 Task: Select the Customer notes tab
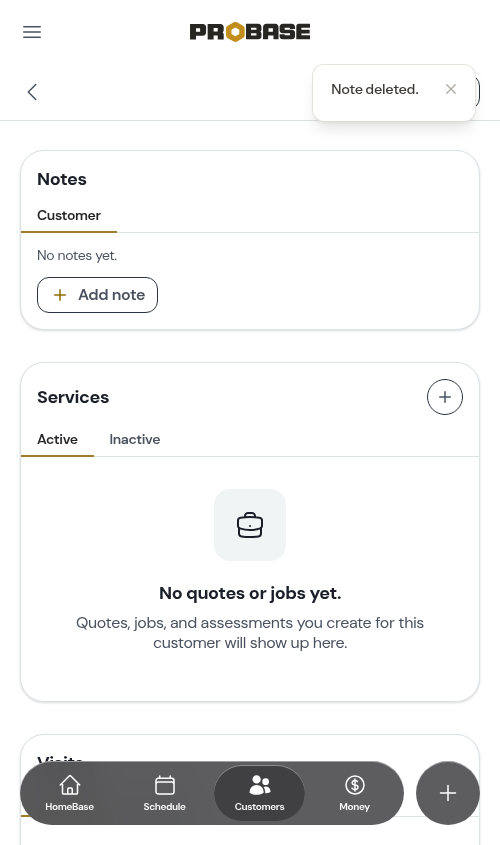click(69, 216)
